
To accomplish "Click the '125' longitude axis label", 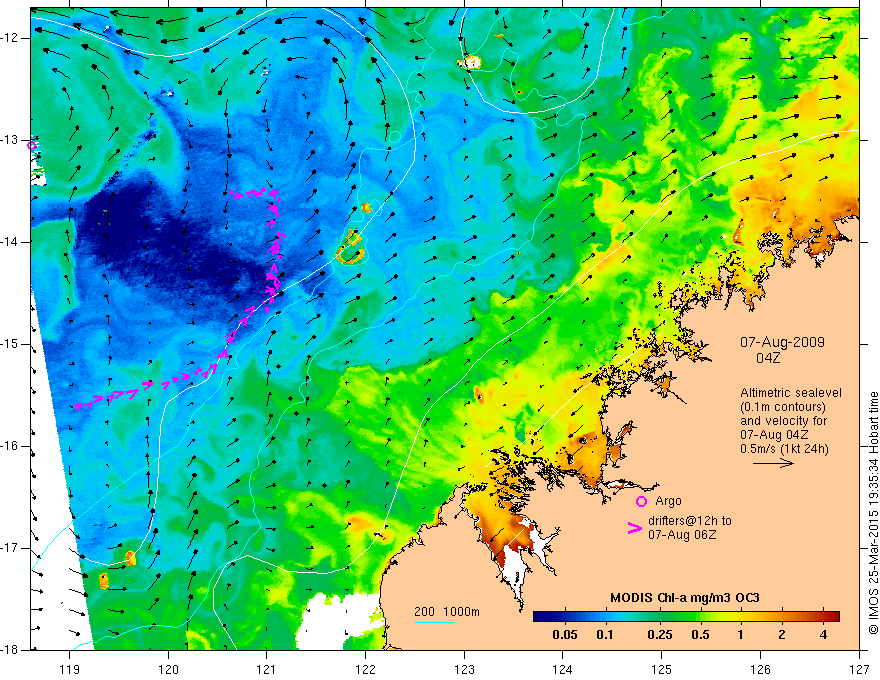I will pyautogui.click(x=662, y=669).
